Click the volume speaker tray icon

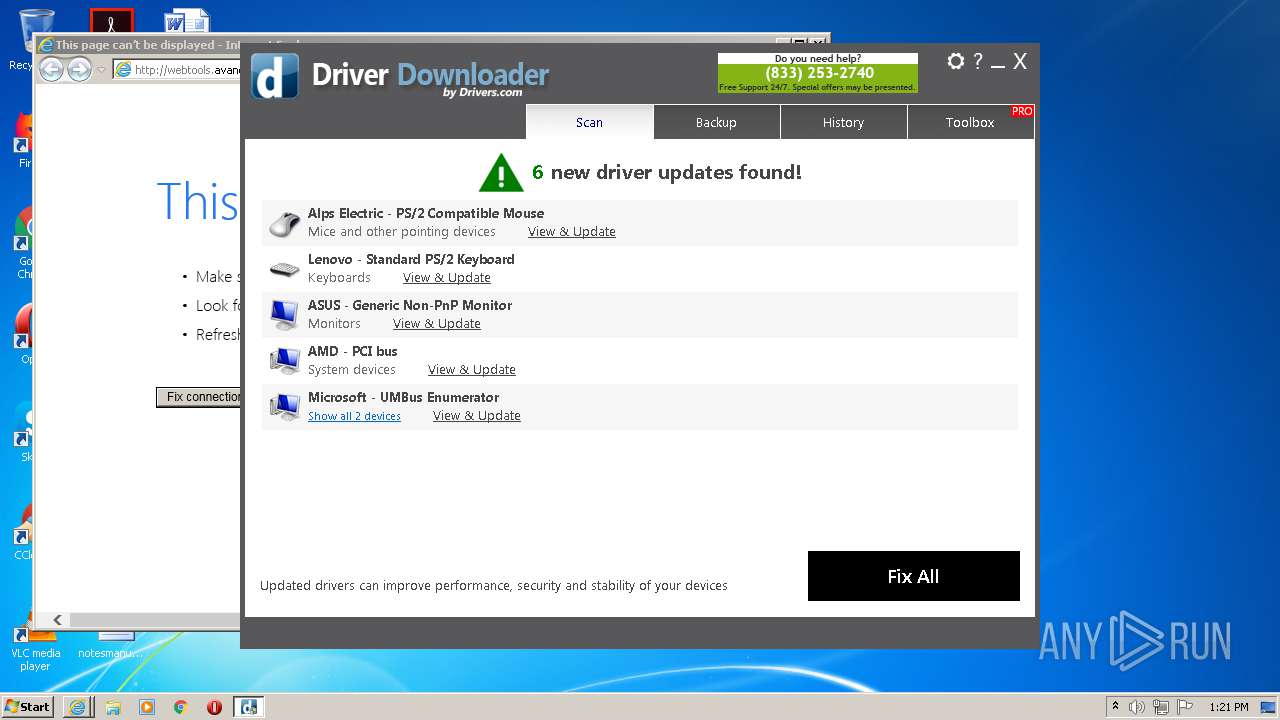click(1137, 707)
